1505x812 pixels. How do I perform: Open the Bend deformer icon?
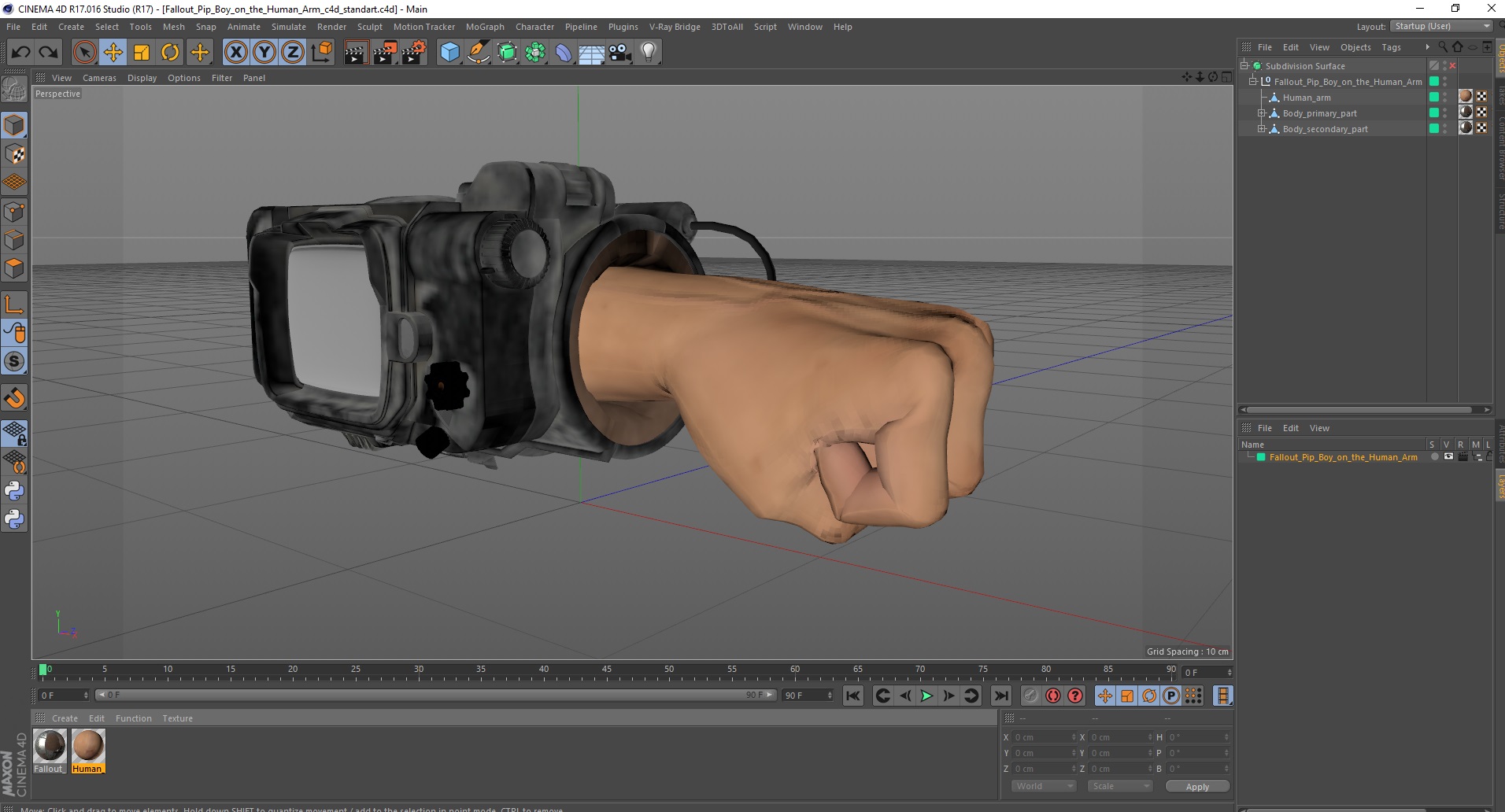pyautogui.click(x=564, y=53)
